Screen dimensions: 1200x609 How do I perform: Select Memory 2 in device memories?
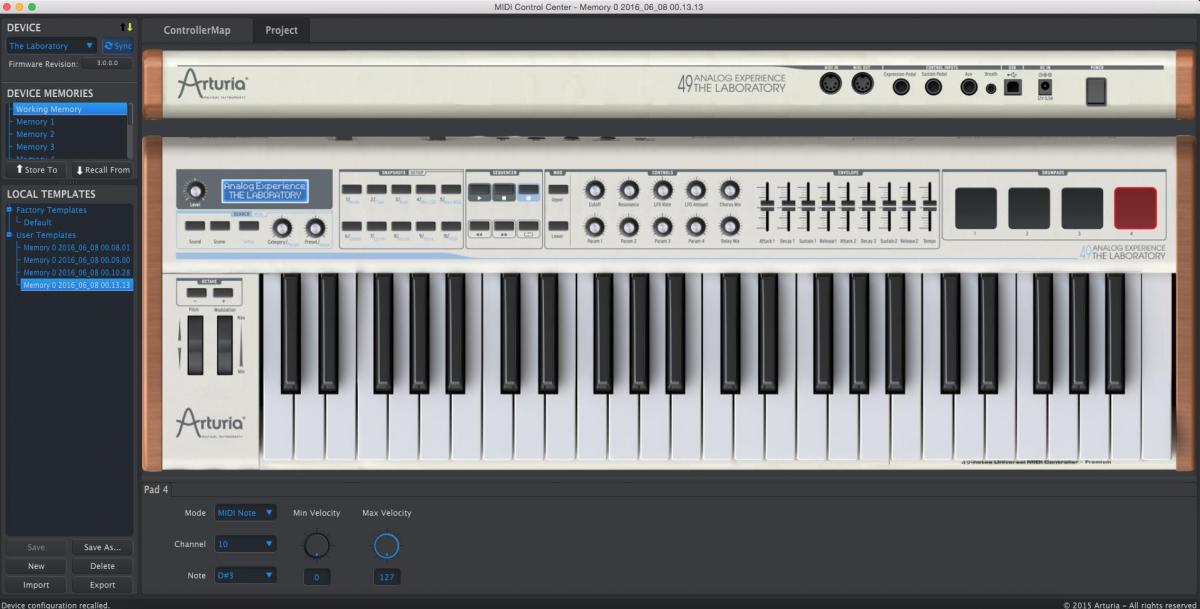pos(68,134)
